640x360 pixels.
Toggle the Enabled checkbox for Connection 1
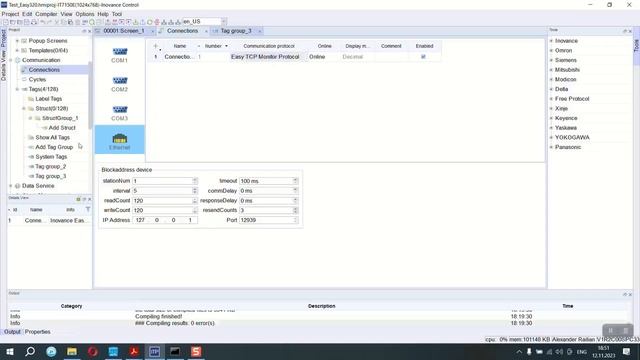[x=423, y=57]
